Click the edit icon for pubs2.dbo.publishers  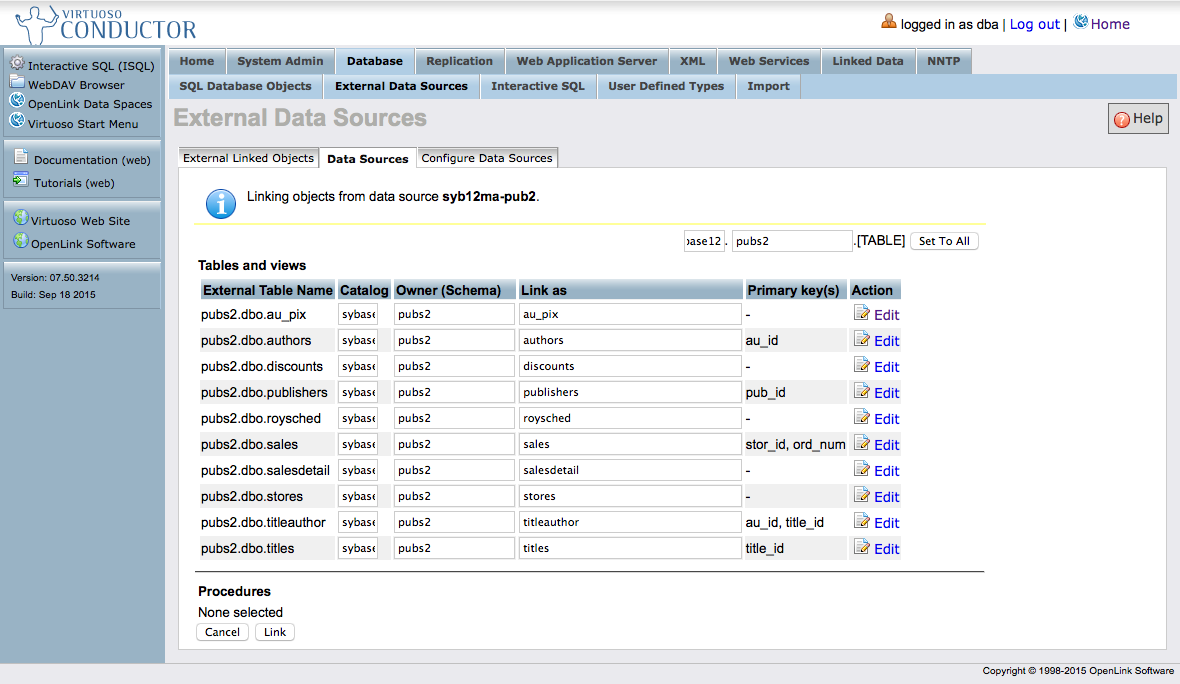click(862, 391)
